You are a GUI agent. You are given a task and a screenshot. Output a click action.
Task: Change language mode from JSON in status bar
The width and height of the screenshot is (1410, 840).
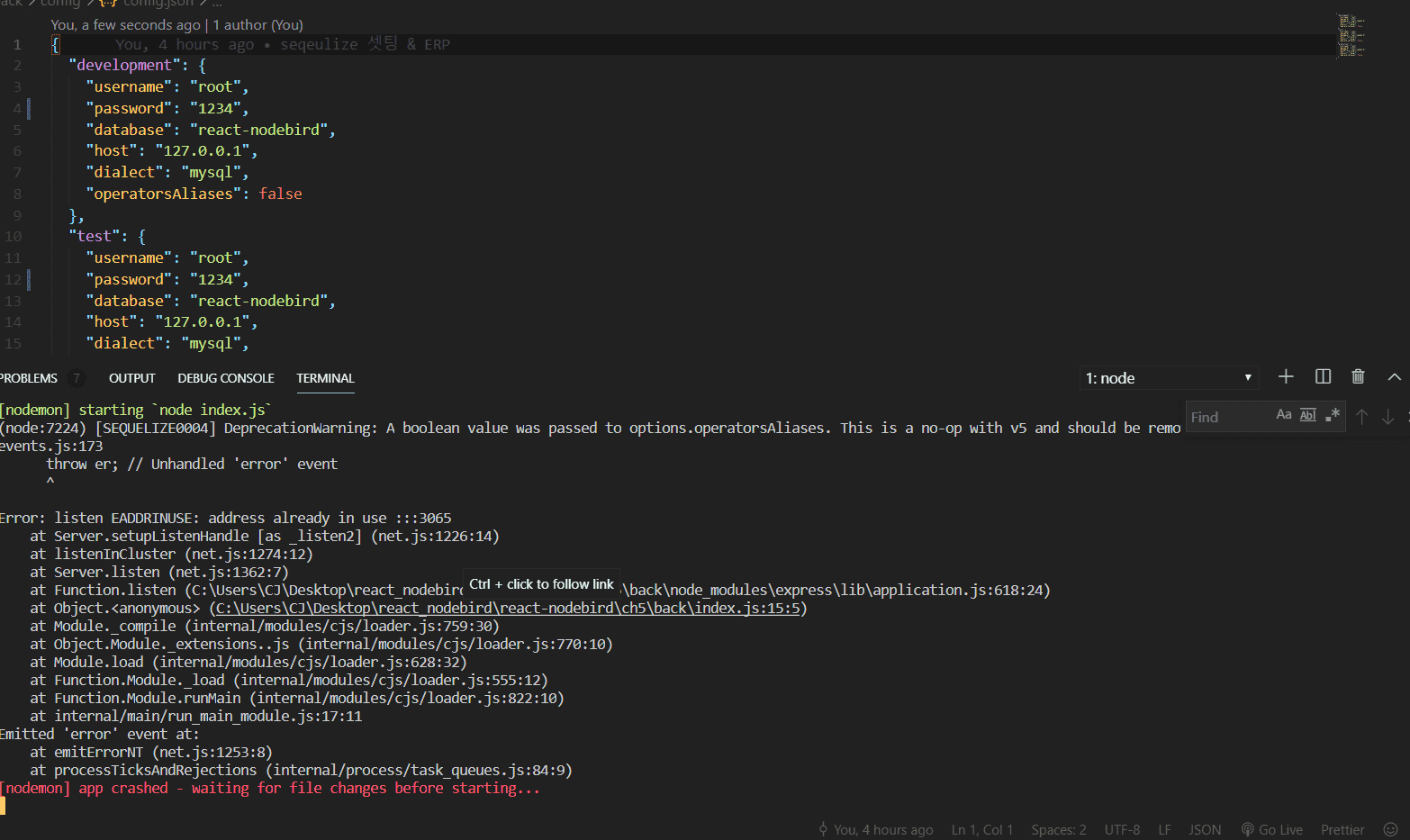click(1205, 829)
